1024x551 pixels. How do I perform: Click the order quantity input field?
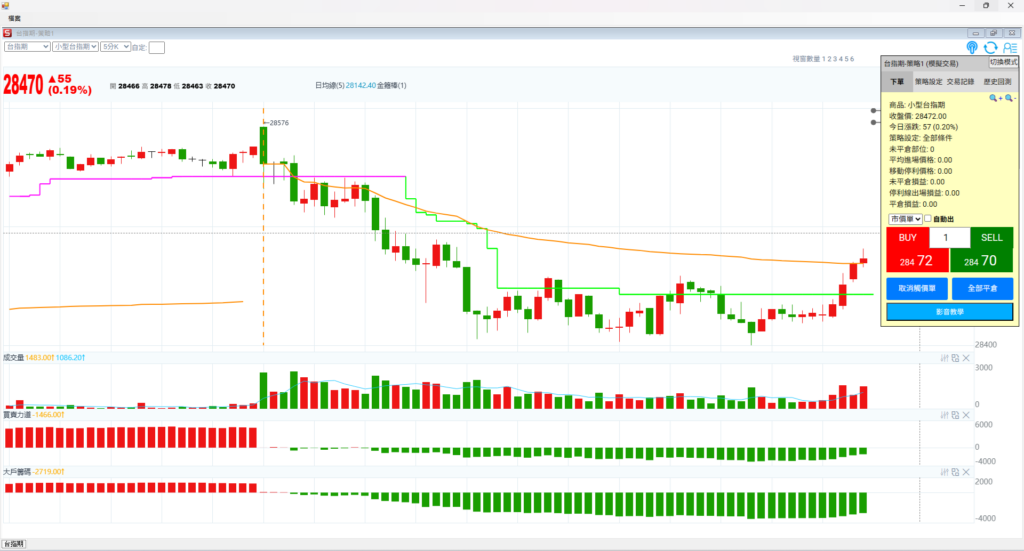[949, 238]
